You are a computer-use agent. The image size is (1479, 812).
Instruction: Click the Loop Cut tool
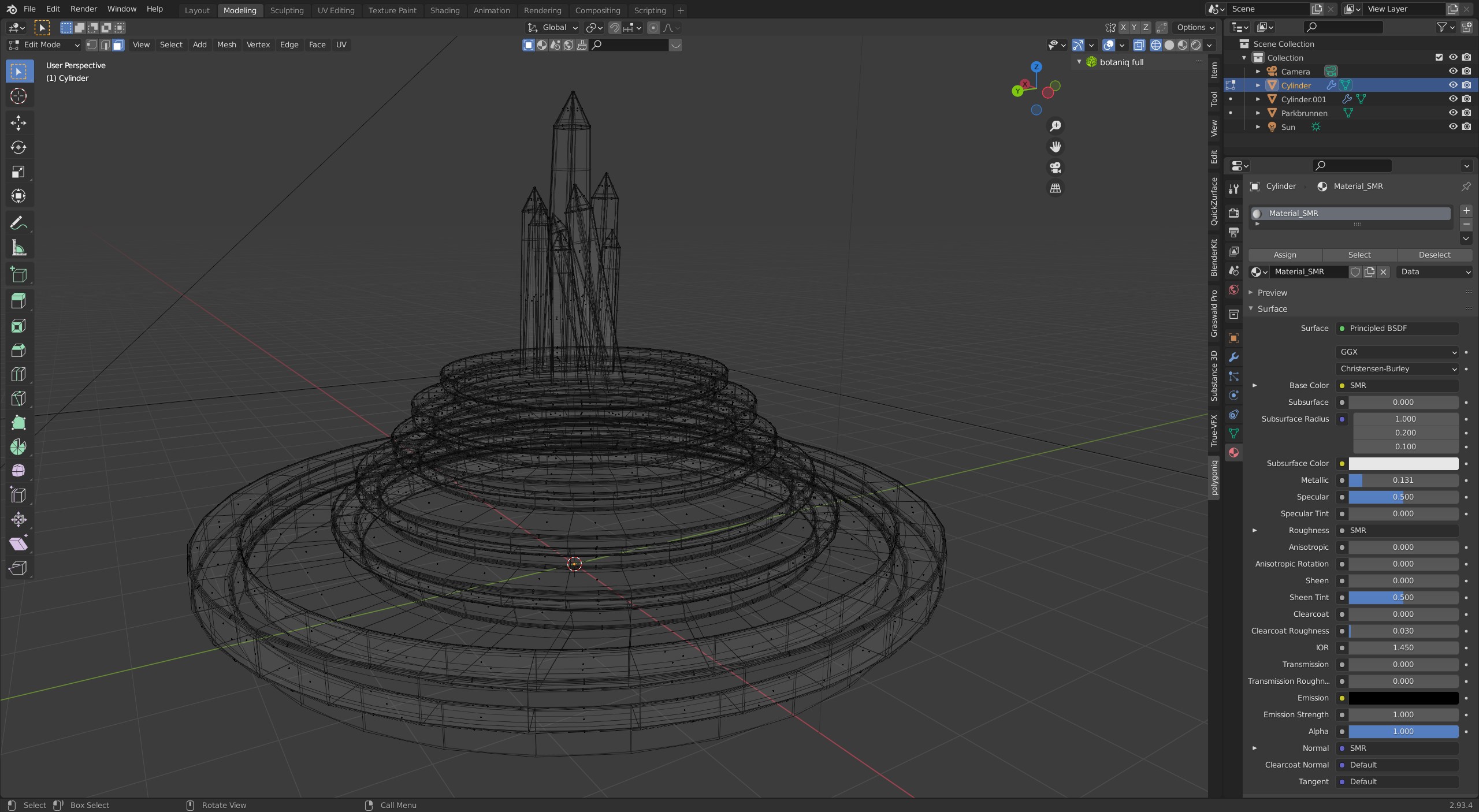(x=18, y=374)
